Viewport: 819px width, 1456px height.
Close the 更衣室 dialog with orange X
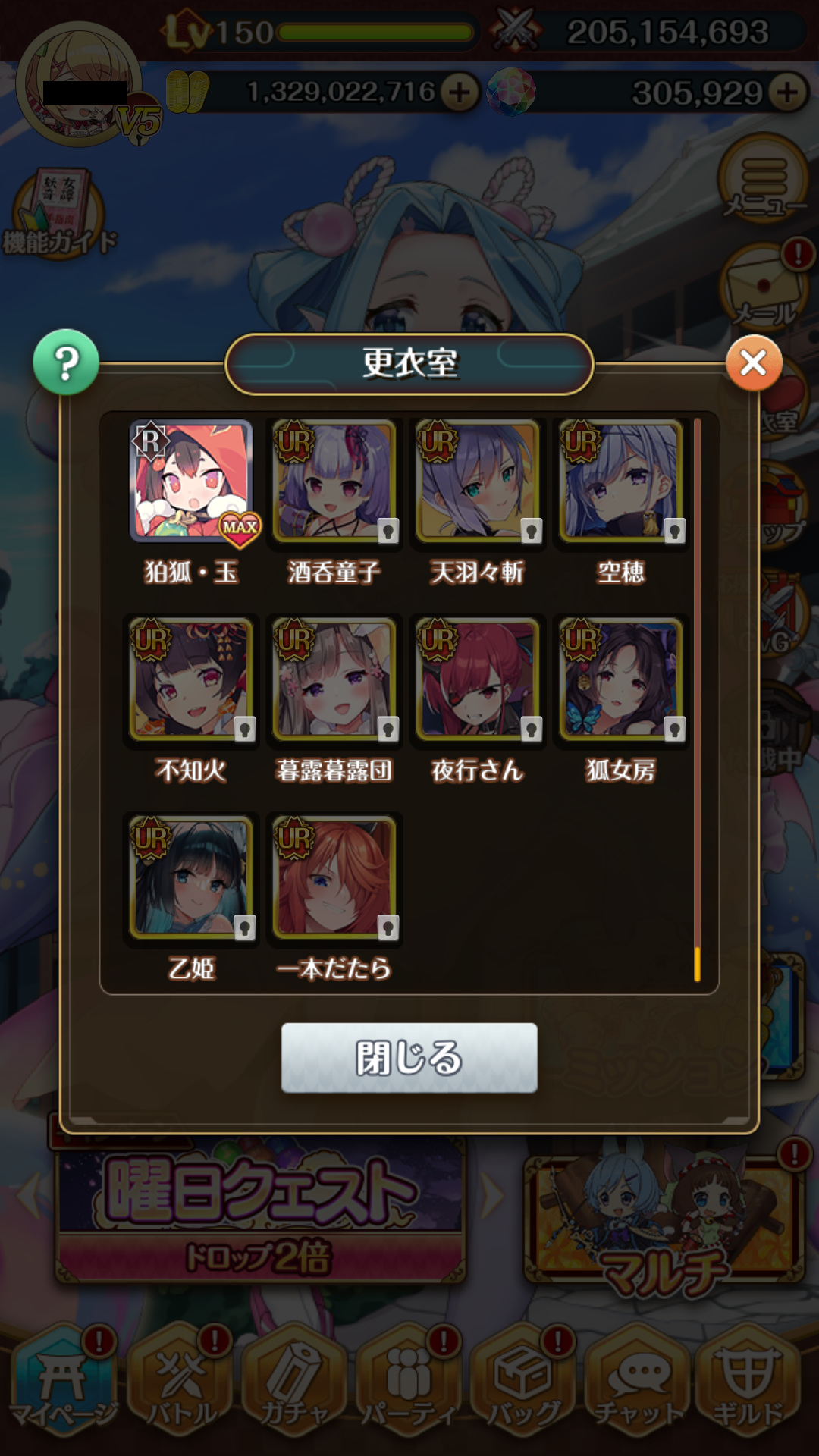(754, 362)
